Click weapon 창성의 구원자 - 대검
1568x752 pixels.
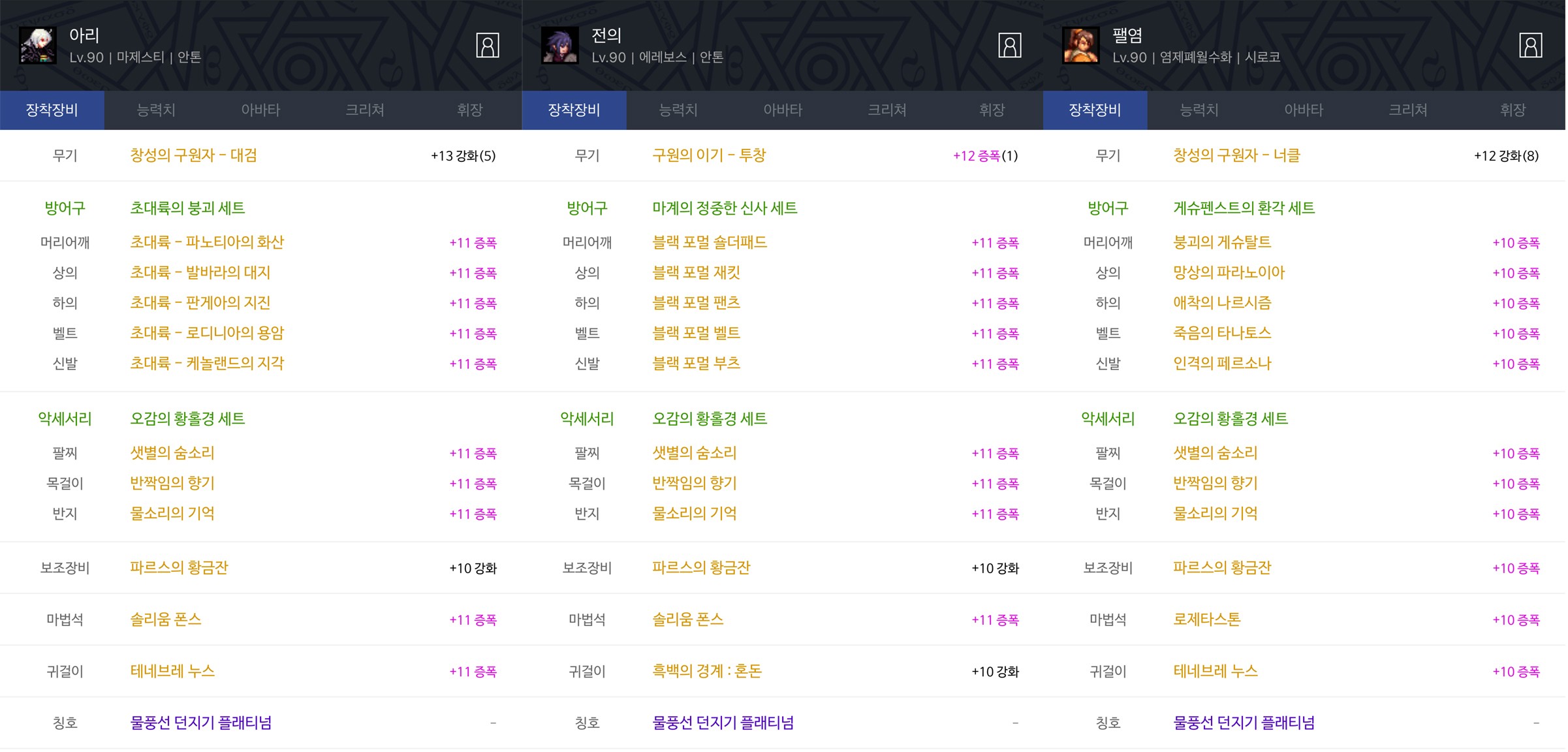coord(193,155)
